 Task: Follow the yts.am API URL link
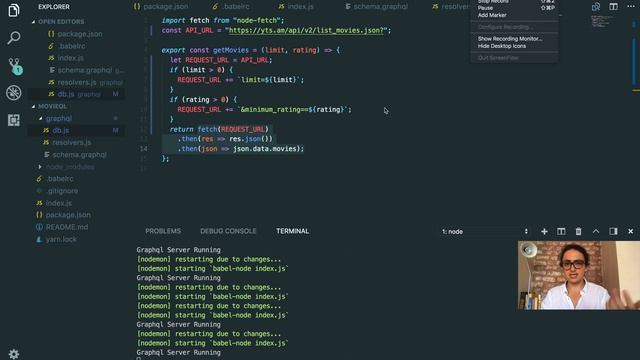click(306, 30)
